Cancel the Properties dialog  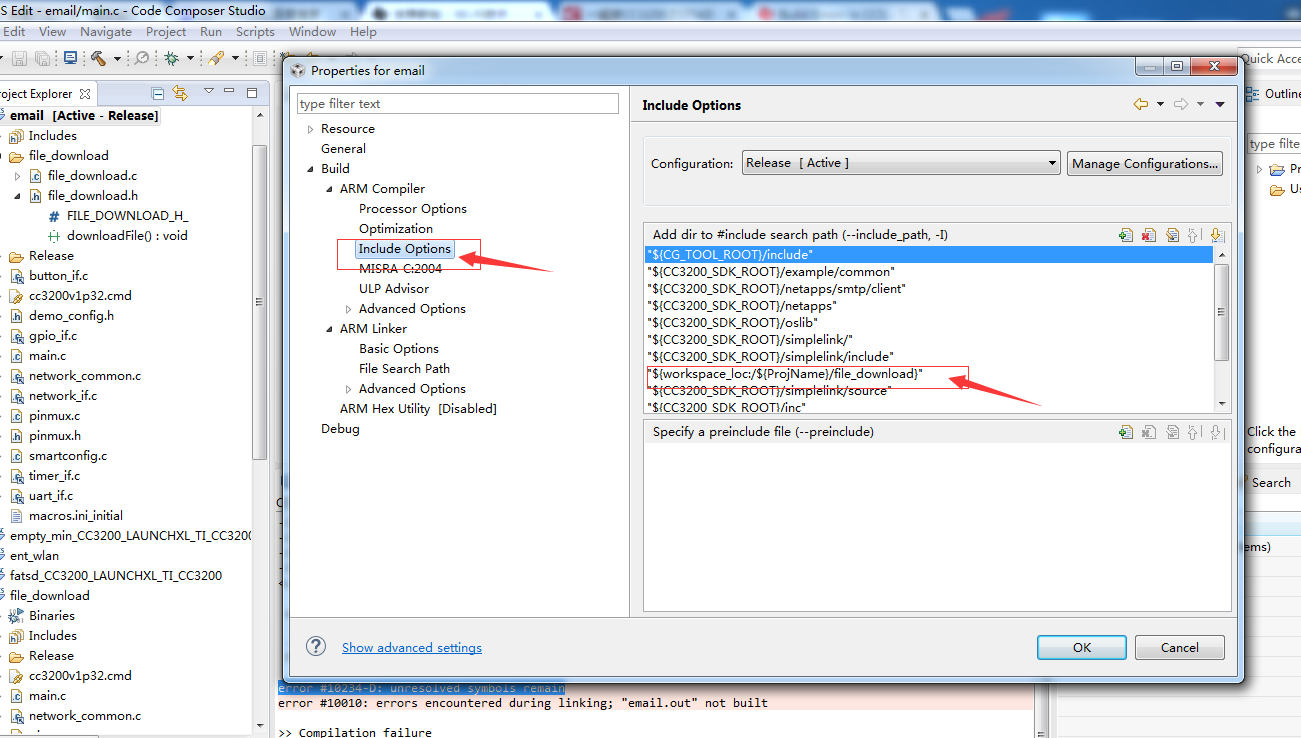point(1180,647)
